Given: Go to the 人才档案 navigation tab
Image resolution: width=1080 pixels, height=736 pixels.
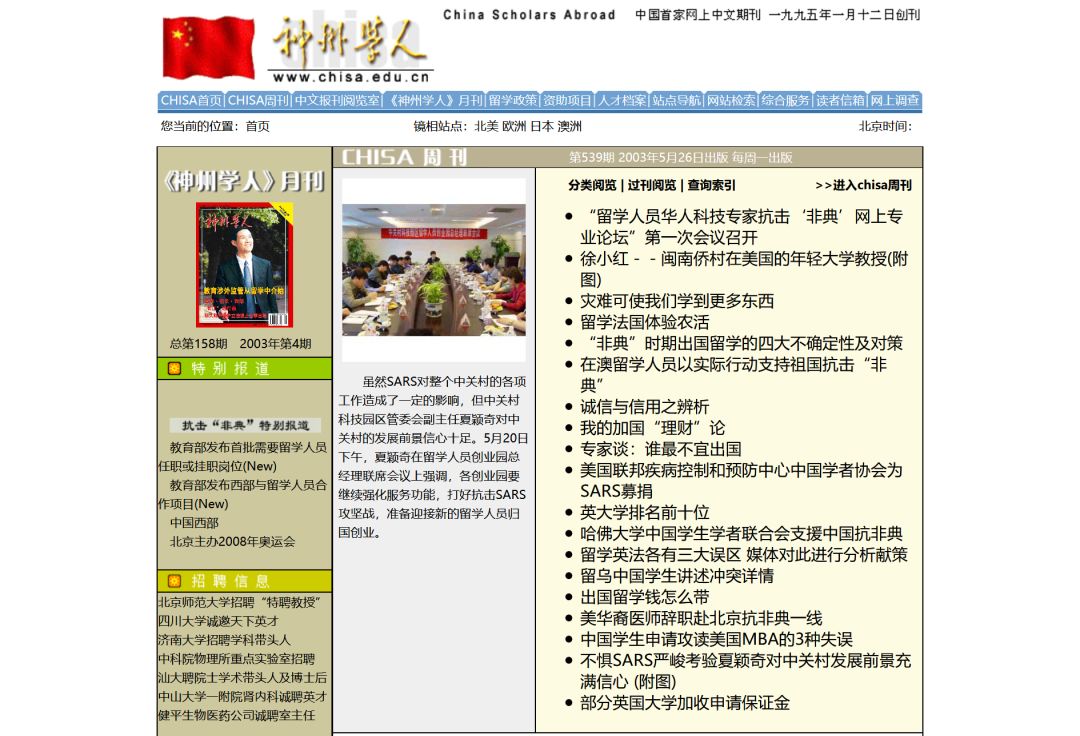Looking at the screenshot, I should (622, 101).
